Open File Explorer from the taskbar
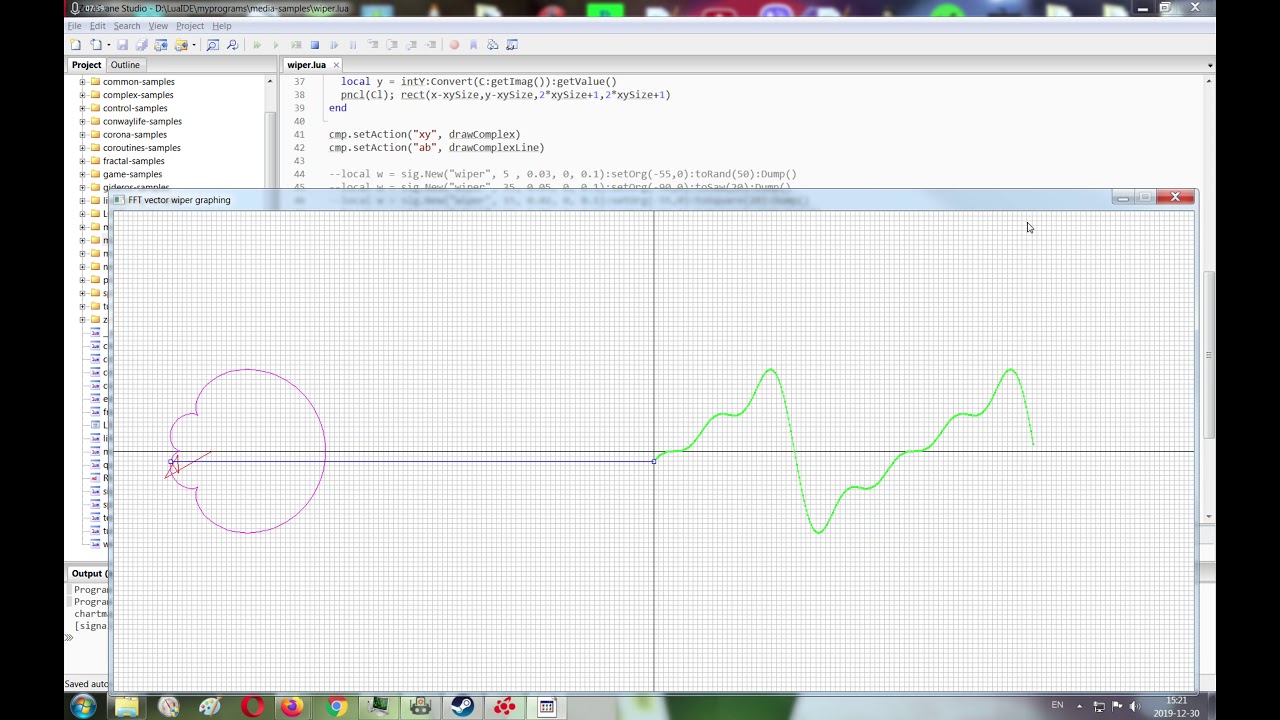 (126, 707)
